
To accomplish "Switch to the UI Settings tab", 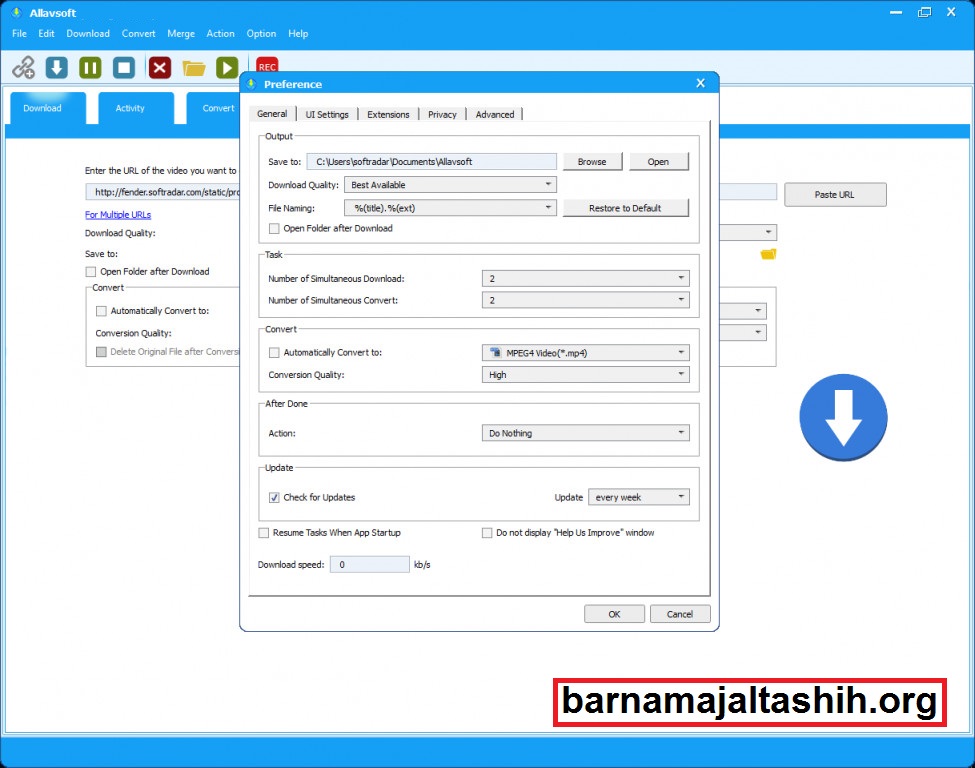I will pos(327,114).
